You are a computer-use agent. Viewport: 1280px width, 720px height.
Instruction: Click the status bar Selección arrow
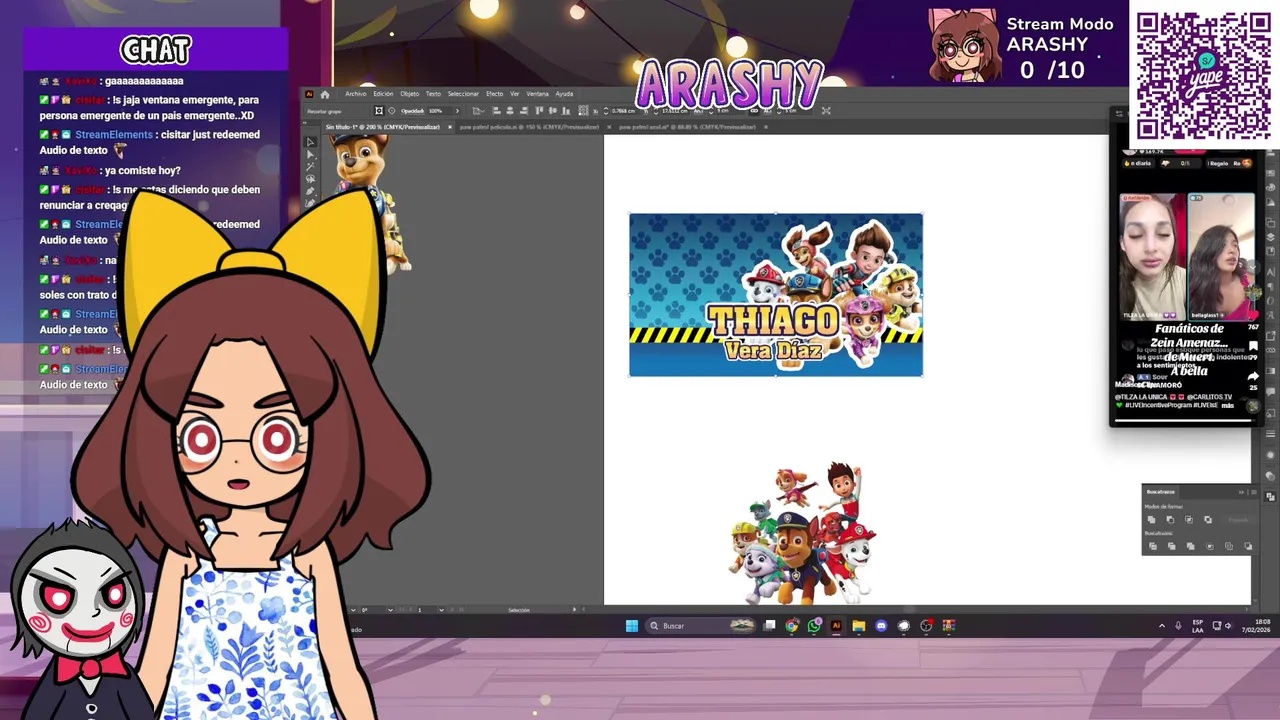[x=575, y=609]
